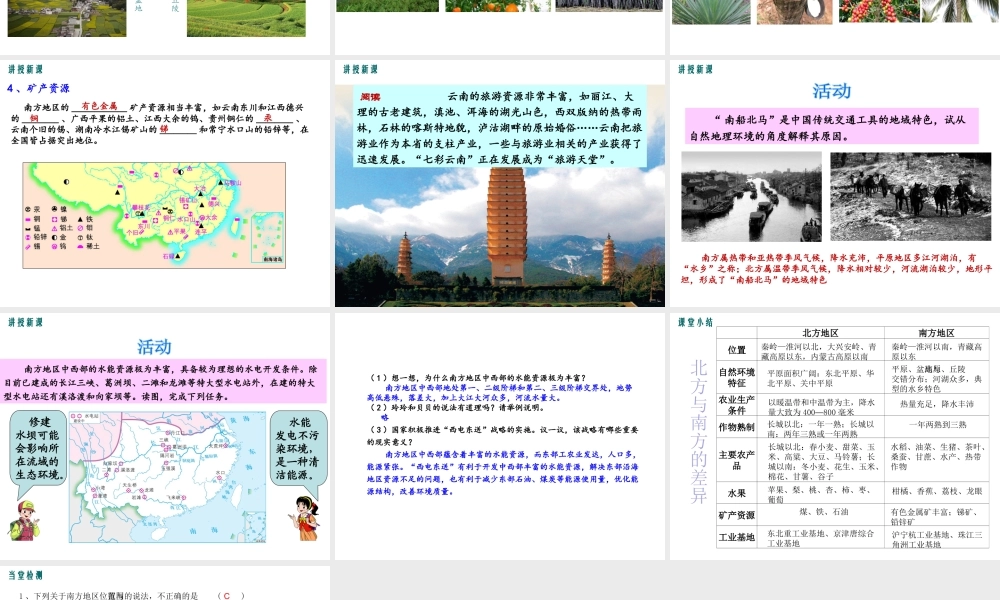The height and width of the screenshot is (600, 1000).
Task: Click the cartoon girl in red dress
Action: (x=306, y=518)
